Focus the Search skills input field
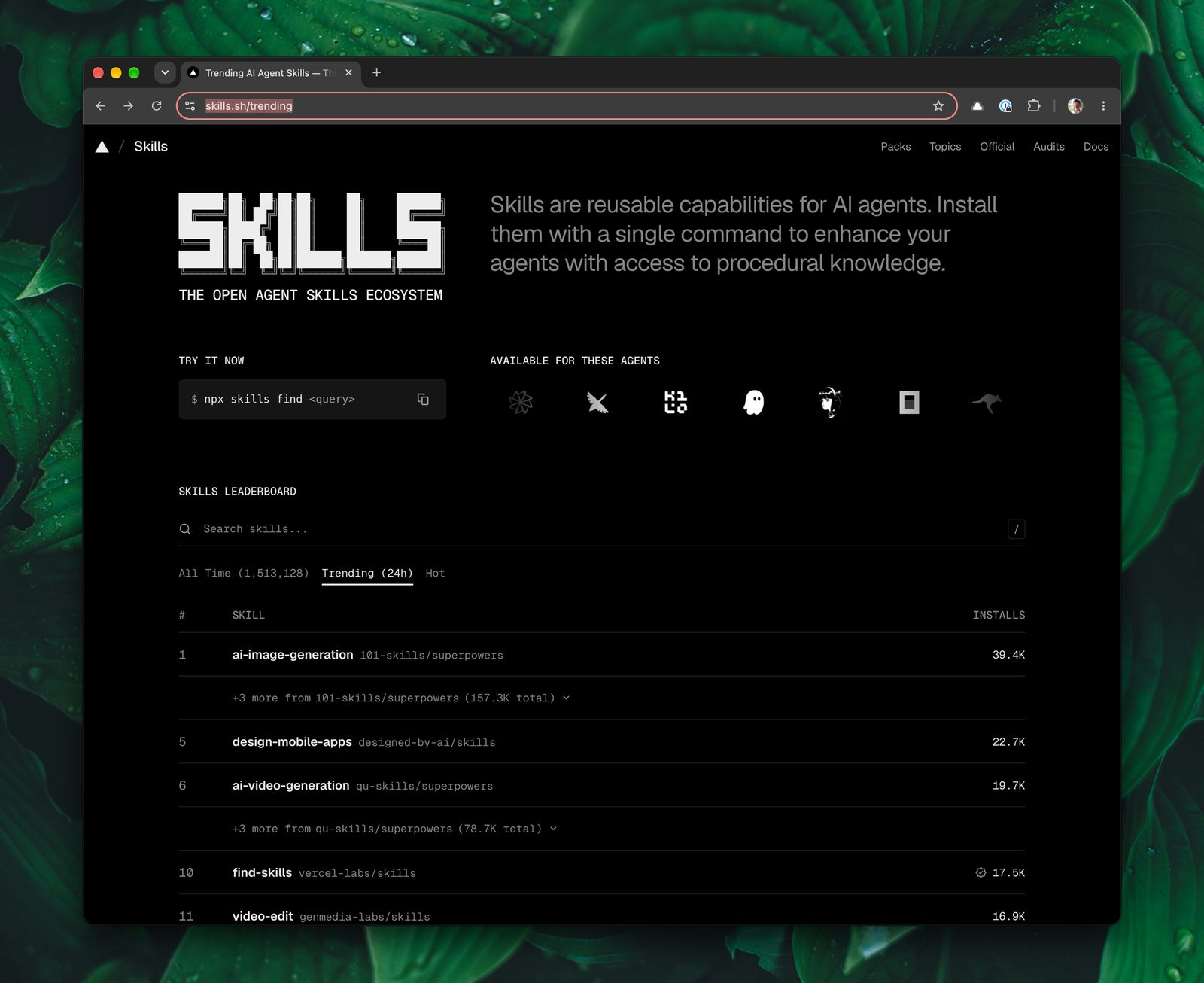This screenshot has width=1204, height=983. [602, 529]
